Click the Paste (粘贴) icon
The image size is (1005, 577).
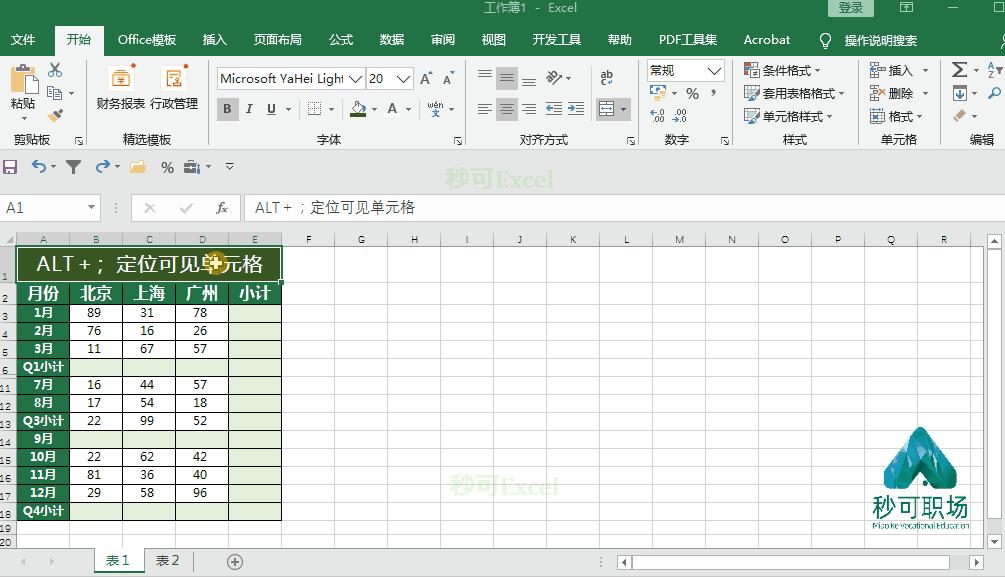pos(22,85)
